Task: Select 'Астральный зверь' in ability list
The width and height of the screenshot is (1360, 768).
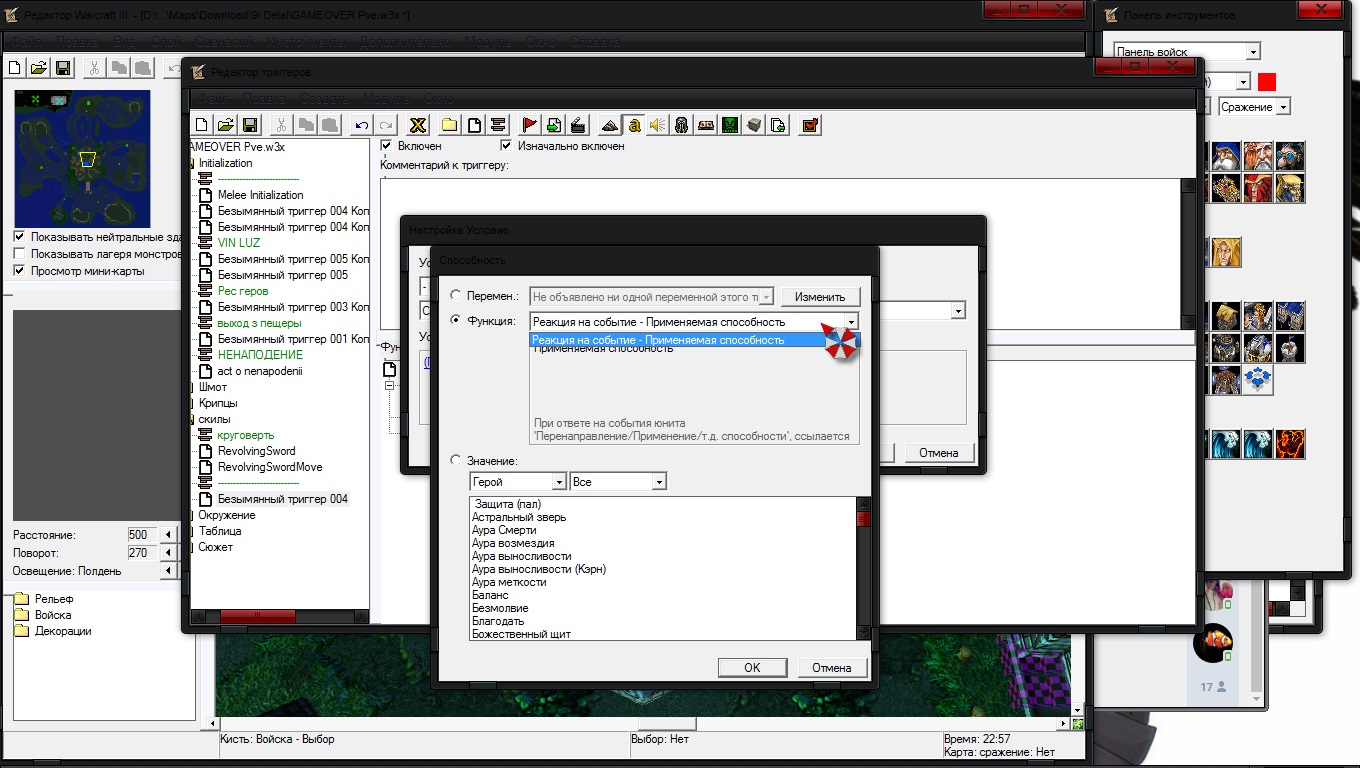Action: click(x=520, y=517)
